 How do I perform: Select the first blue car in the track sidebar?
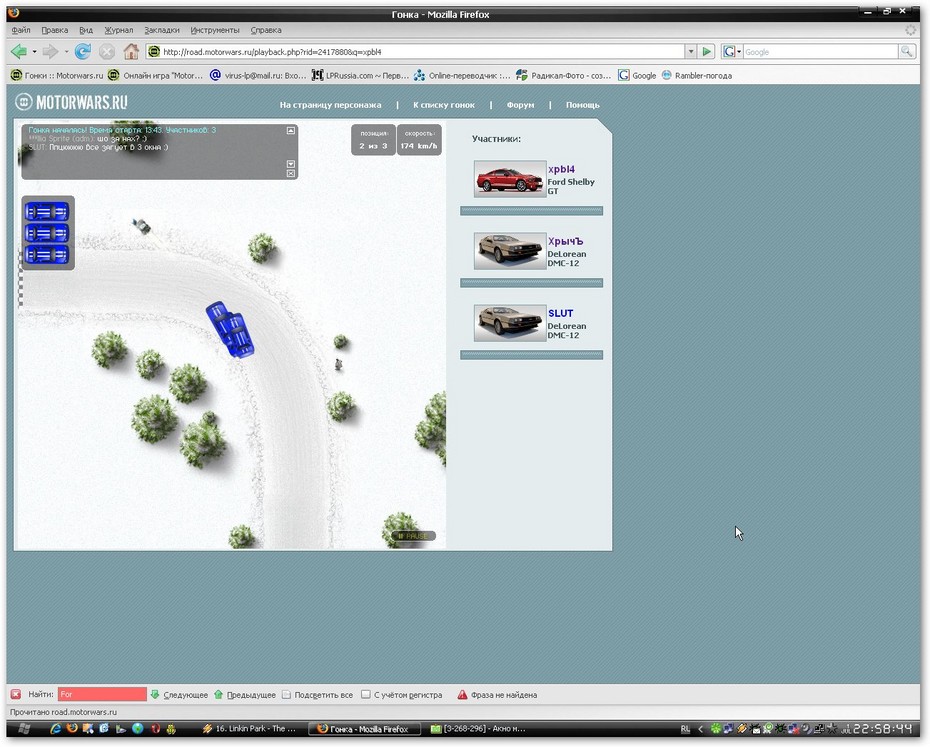47,211
